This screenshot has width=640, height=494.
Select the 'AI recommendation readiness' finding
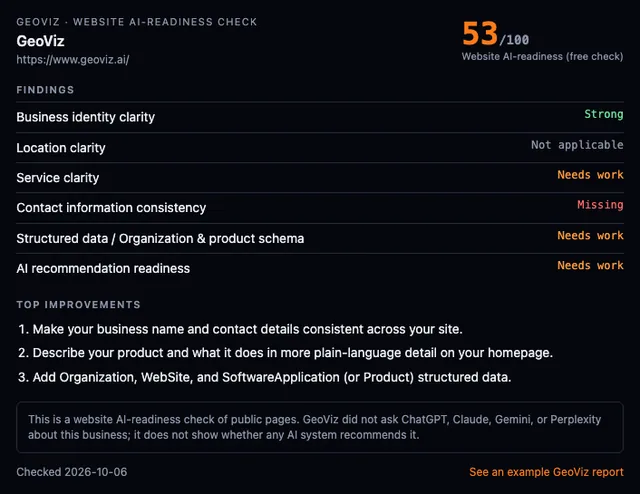tap(103, 268)
